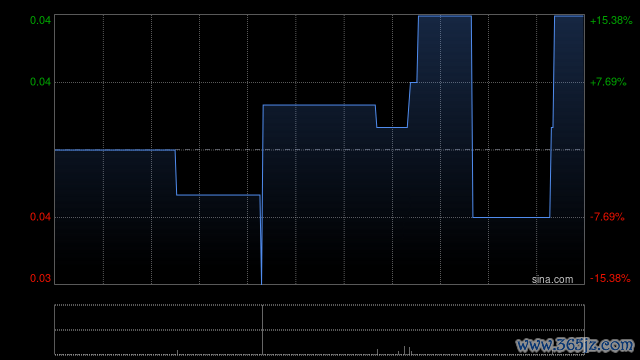Click the sina.com watermark text
This screenshot has width=640, height=360.
point(552,280)
